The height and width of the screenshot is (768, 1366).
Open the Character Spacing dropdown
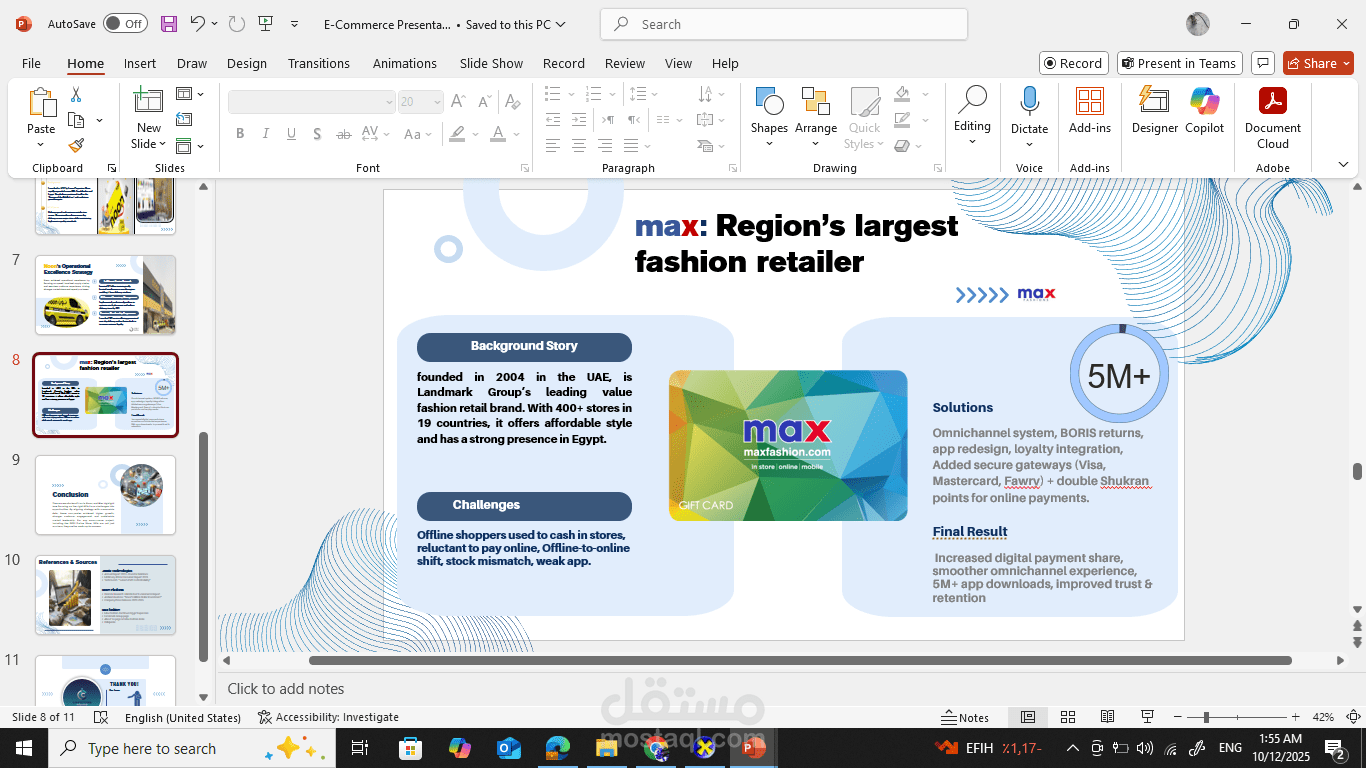point(376,134)
